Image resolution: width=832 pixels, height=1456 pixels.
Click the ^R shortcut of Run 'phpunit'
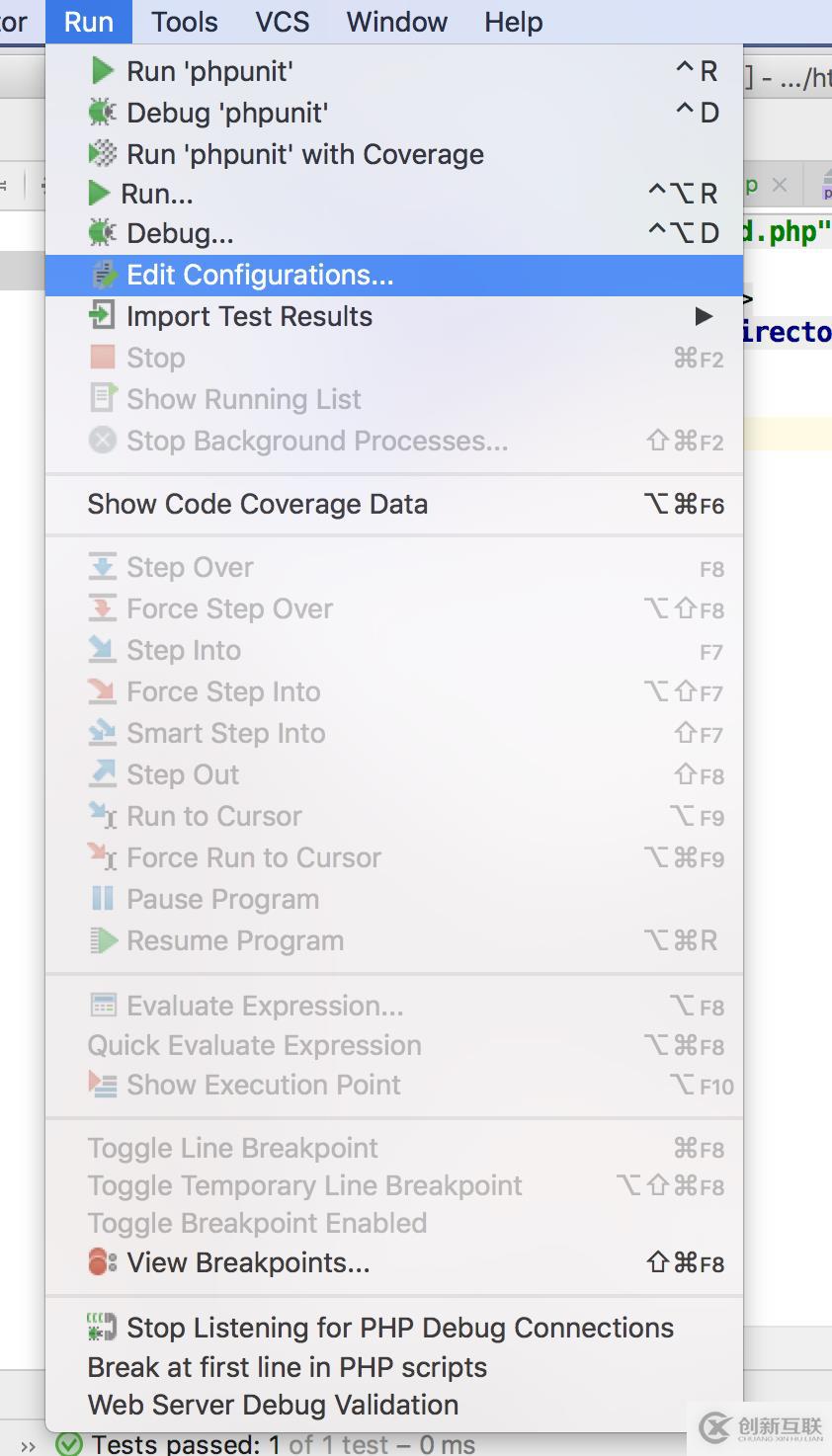click(697, 71)
